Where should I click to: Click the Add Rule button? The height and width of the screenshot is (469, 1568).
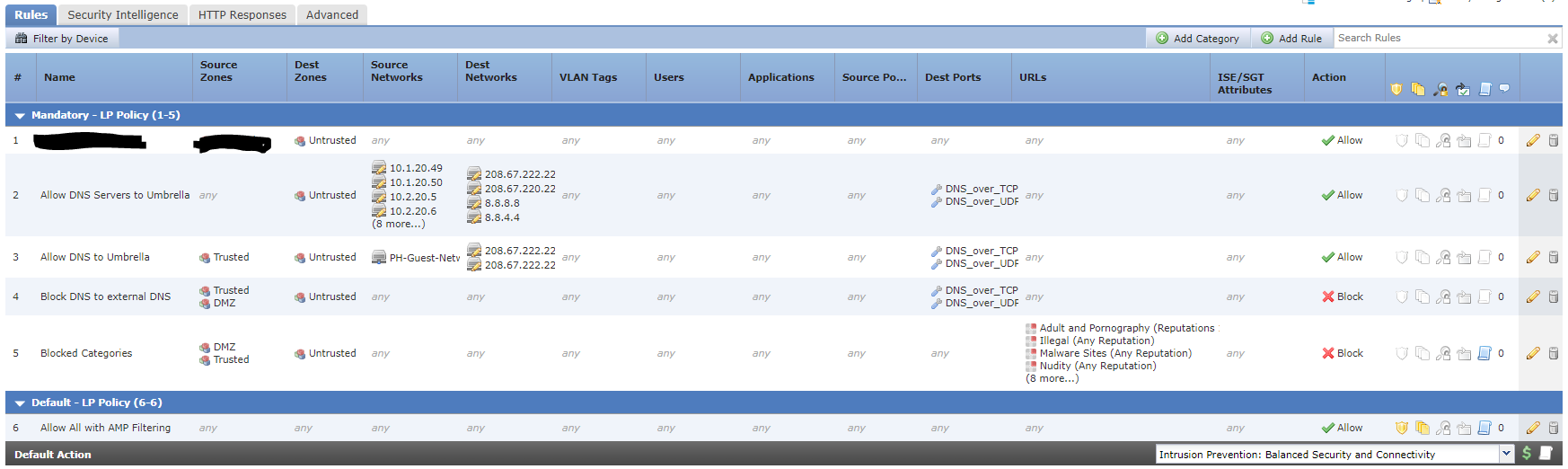tap(1291, 39)
